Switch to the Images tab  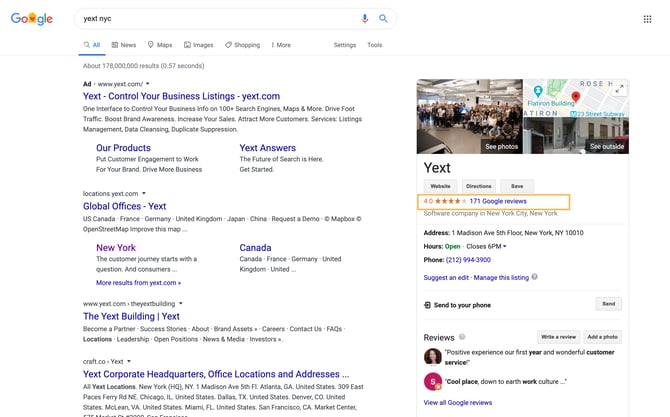(x=197, y=45)
